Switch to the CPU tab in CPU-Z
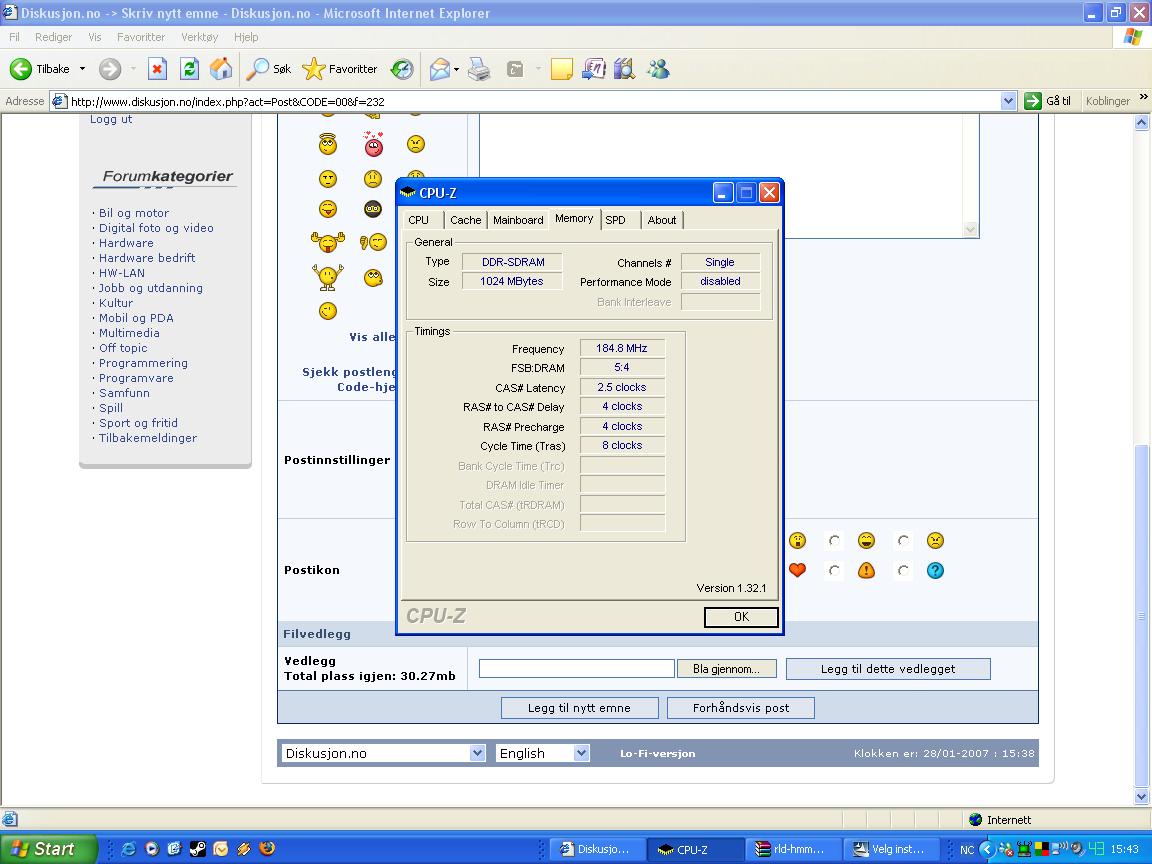 point(419,220)
